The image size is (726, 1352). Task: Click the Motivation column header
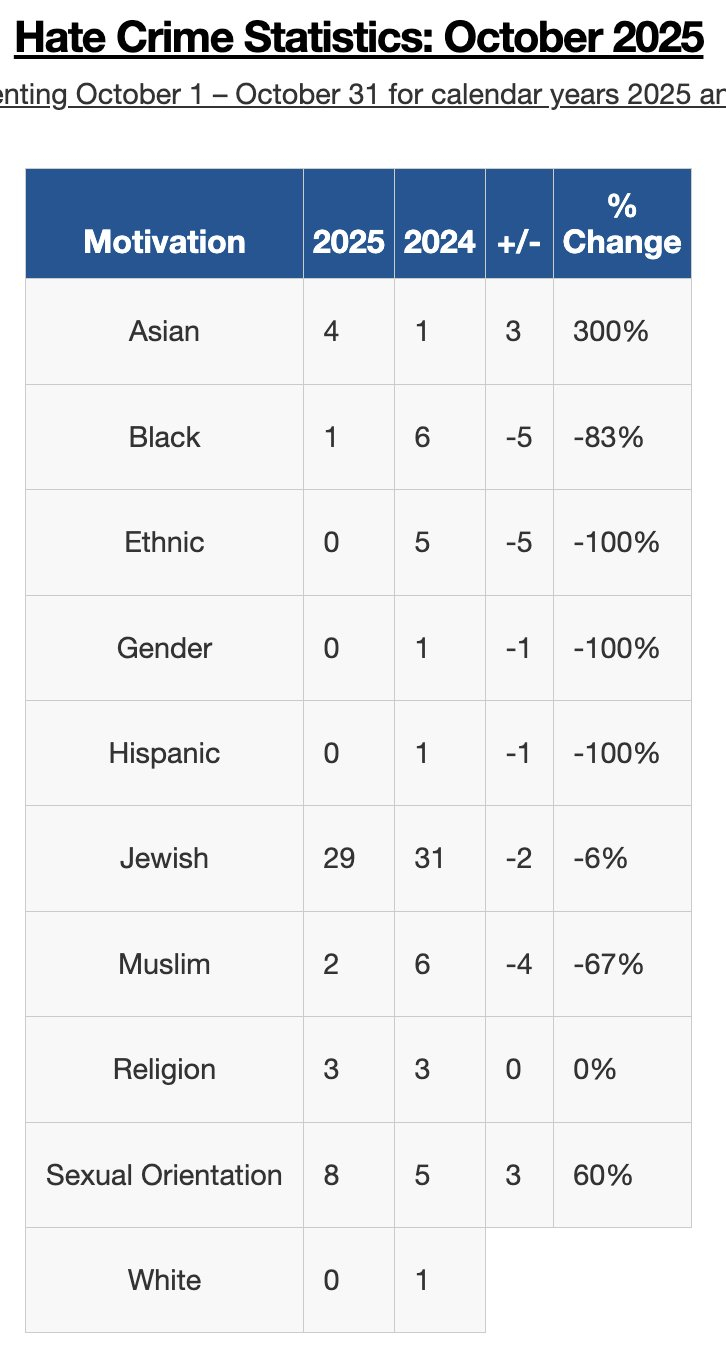tap(164, 242)
